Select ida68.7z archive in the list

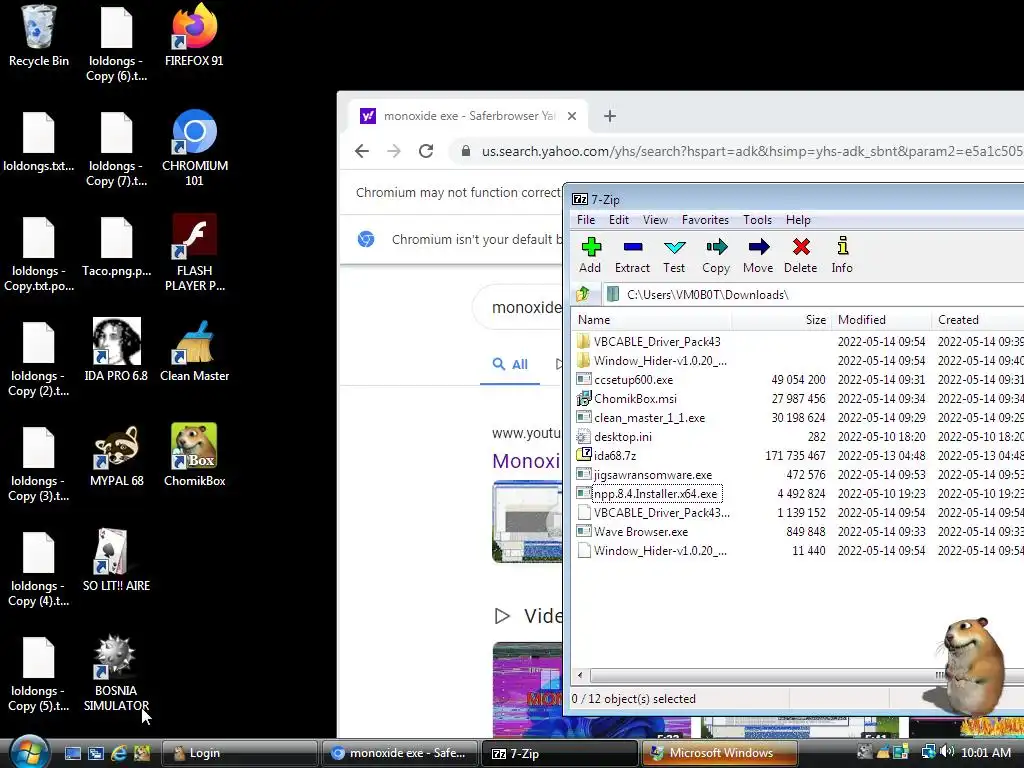(799, 456)
